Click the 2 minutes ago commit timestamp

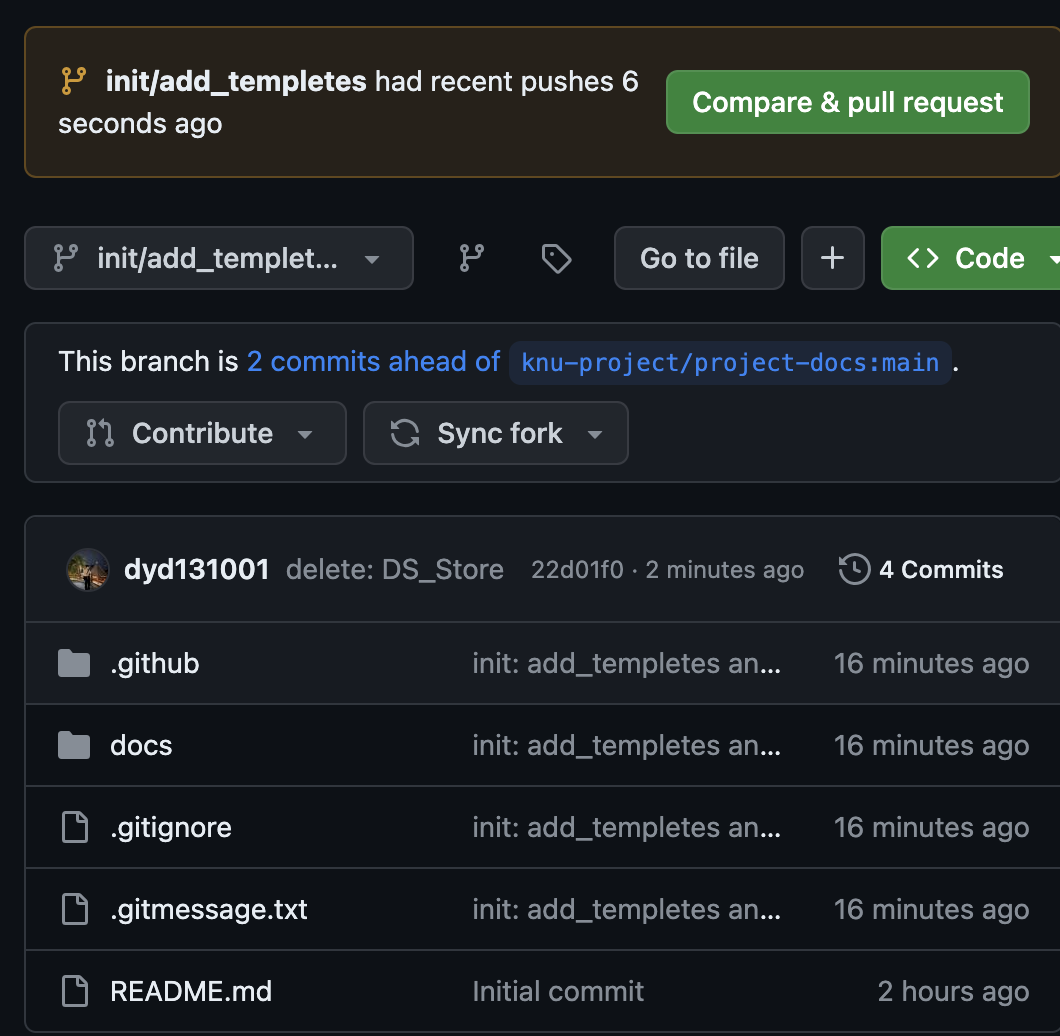[725, 569]
